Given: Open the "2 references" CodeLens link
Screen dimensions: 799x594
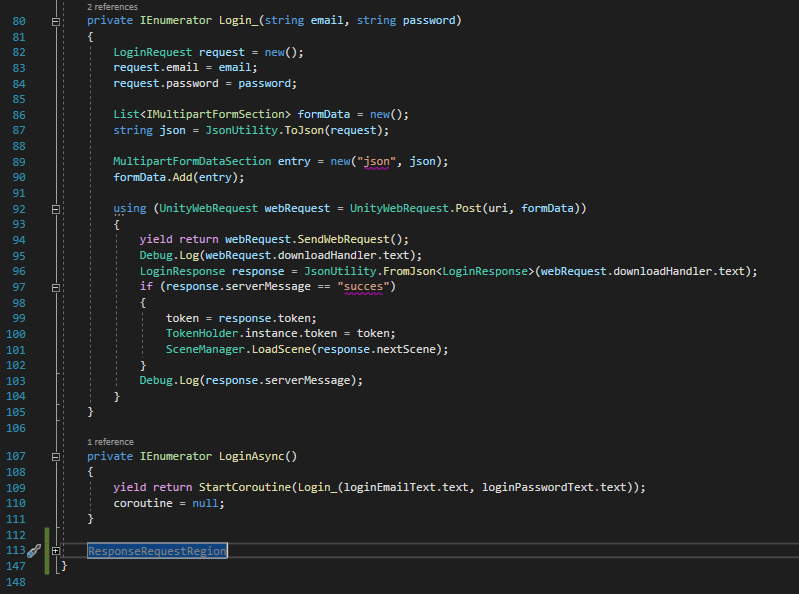Looking at the screenshot, I should (x=114, y=6).
